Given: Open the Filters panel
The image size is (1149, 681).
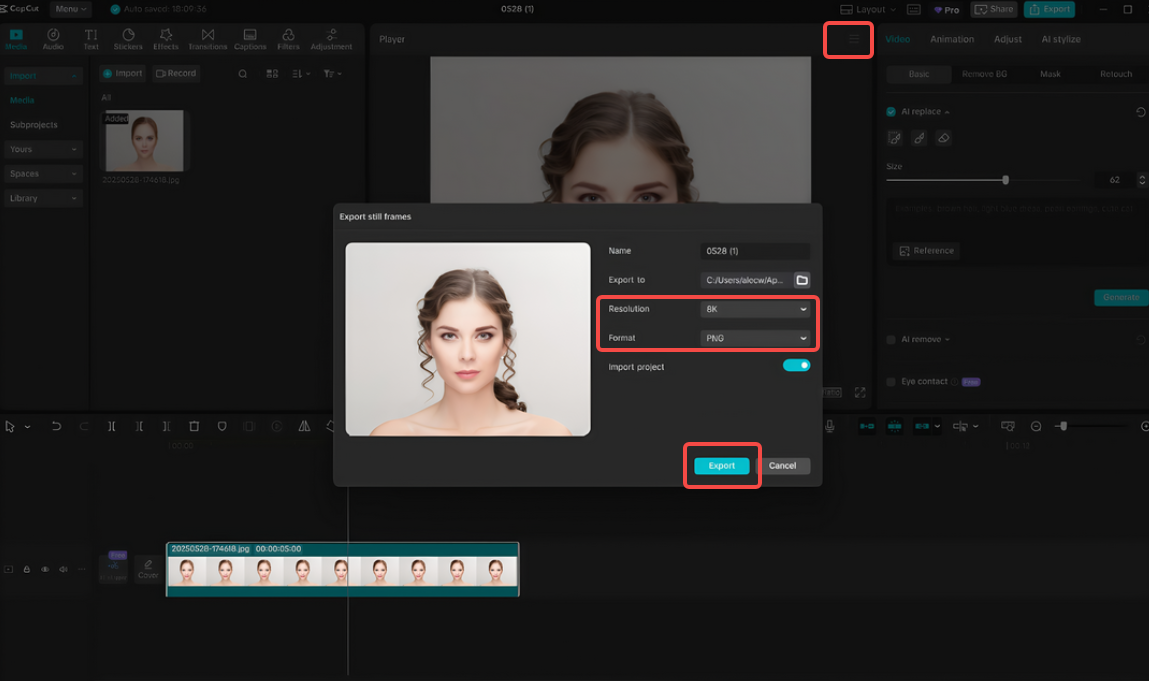Looking at the screenshot, I should (x=288, y=39).
